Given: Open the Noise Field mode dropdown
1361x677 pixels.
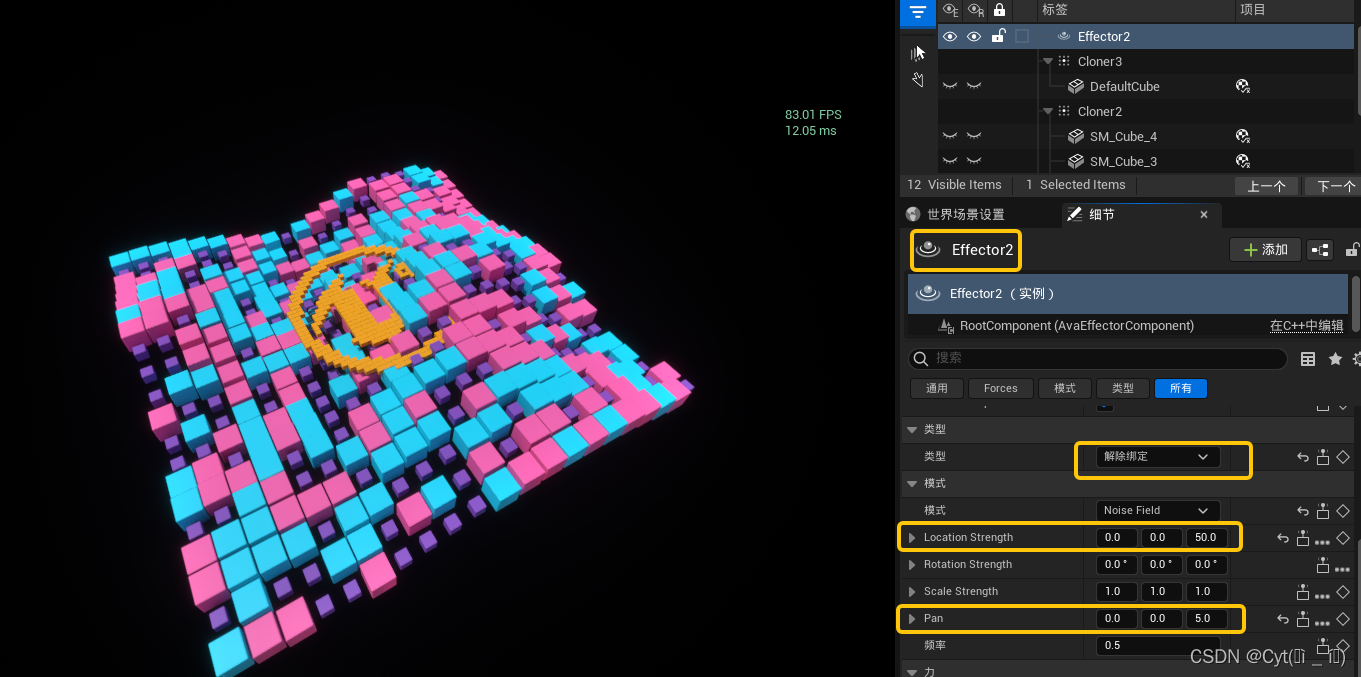Looking at the screenshot, I should [1158, 511].
